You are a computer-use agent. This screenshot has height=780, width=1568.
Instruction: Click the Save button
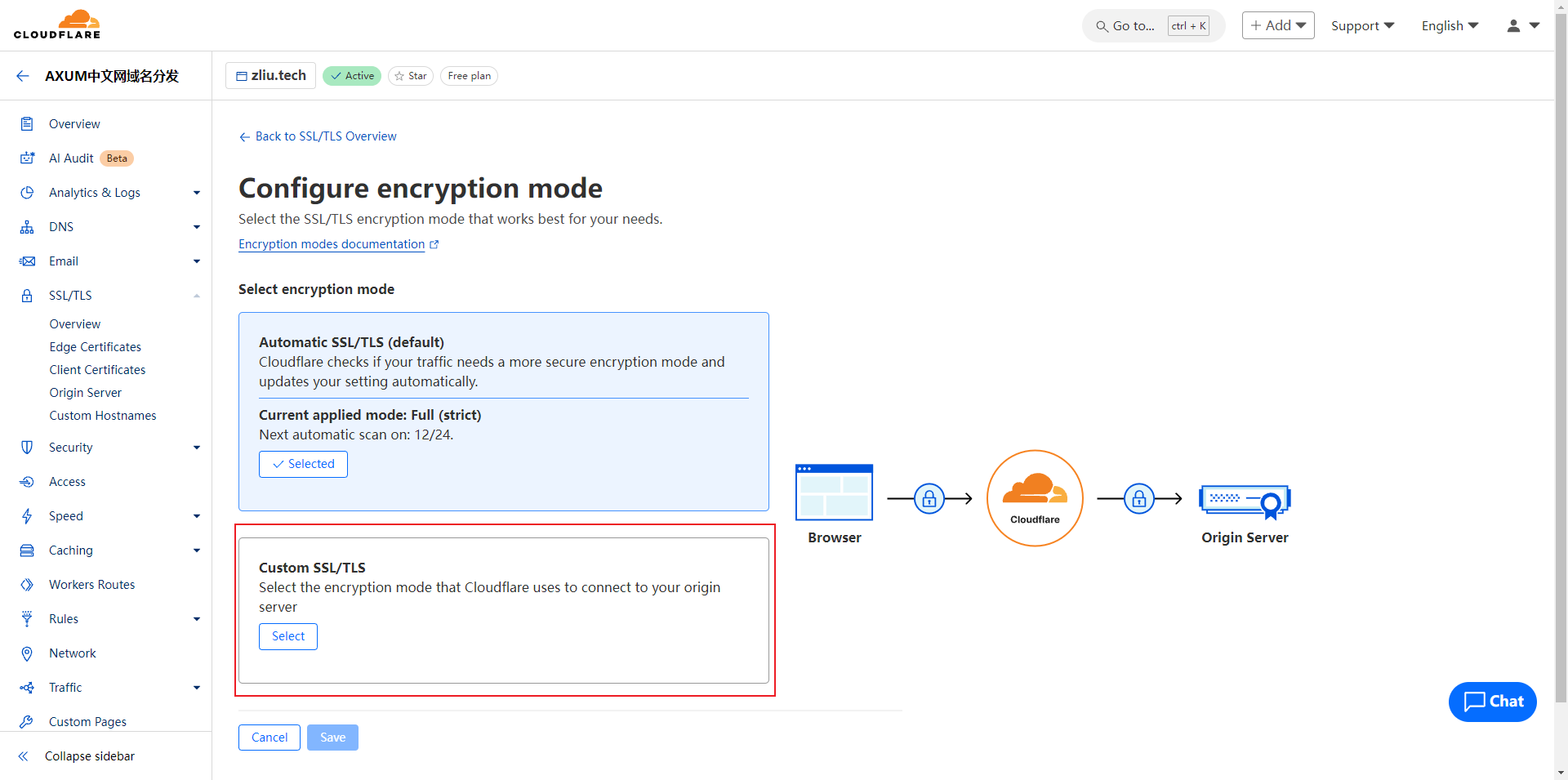[x=332, y=738]
